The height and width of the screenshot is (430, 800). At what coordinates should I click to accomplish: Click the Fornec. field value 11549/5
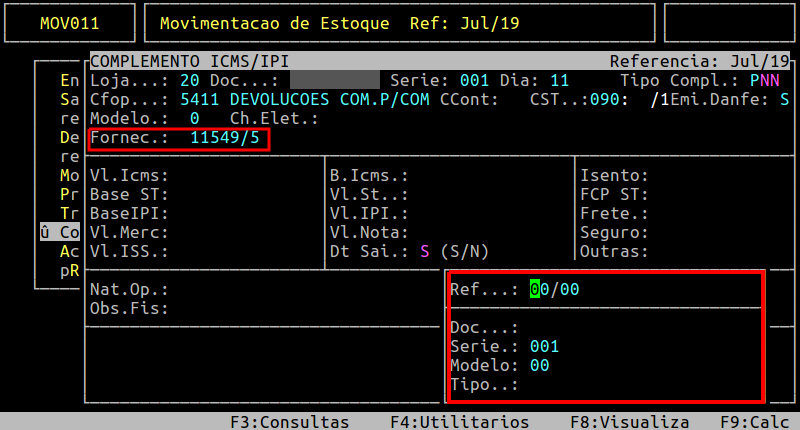(224, 138)
